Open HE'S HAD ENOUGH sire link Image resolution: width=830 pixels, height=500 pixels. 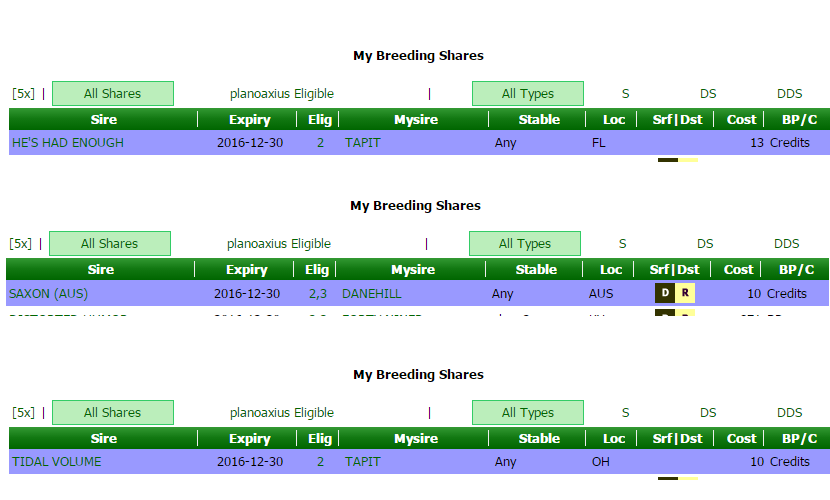point(68,143)
